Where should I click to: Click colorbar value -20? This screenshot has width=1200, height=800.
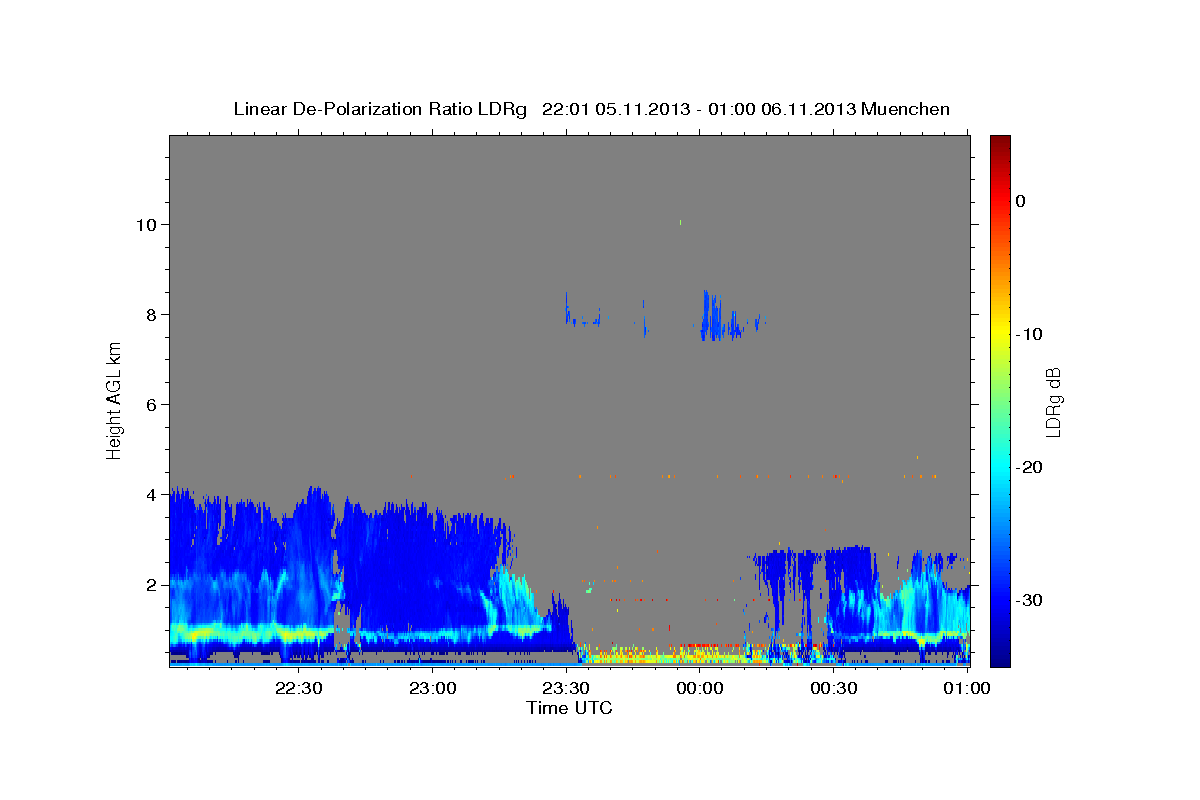point(1030,467)
